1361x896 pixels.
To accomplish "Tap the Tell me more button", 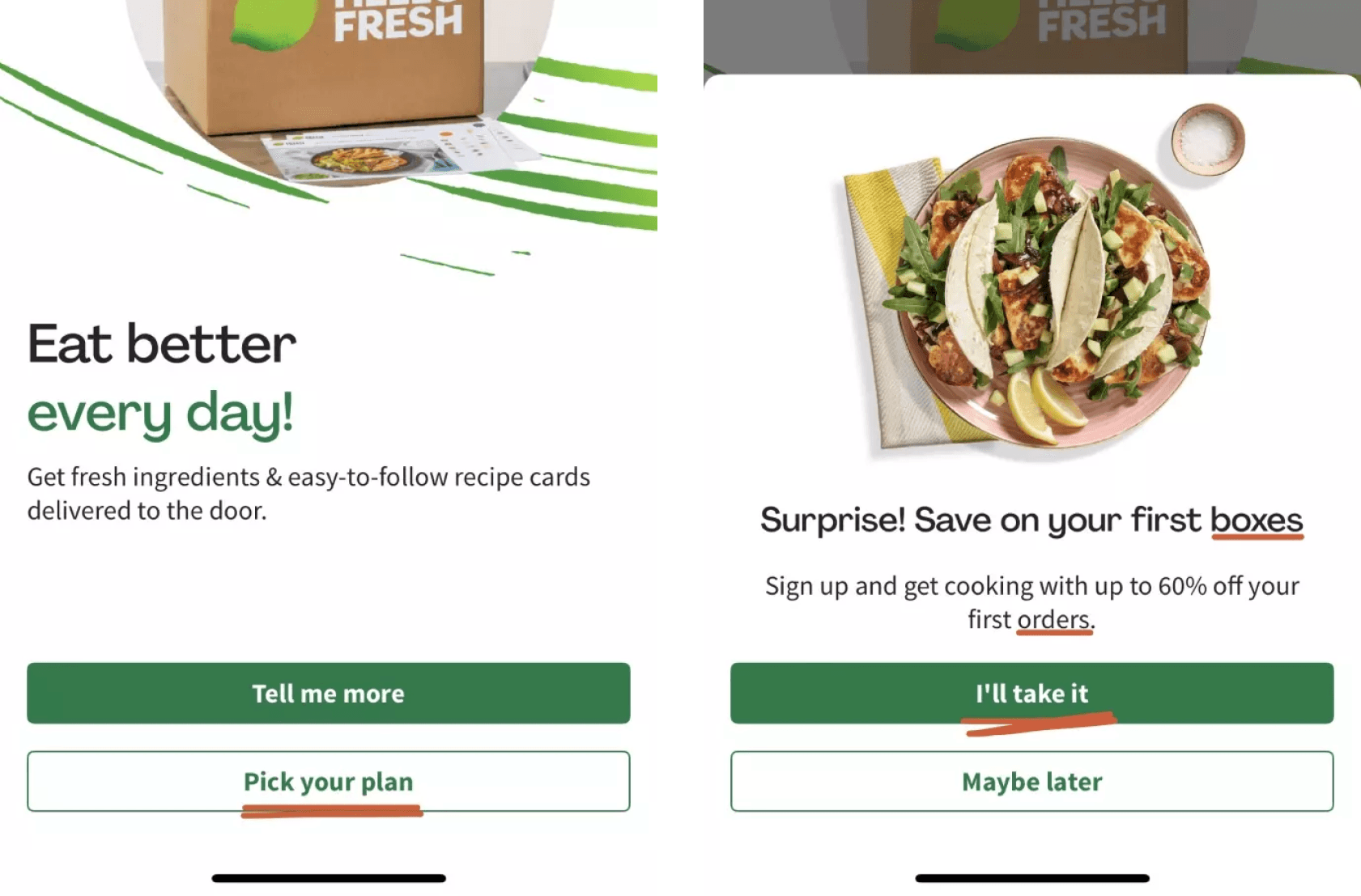I will coord(328,693).
